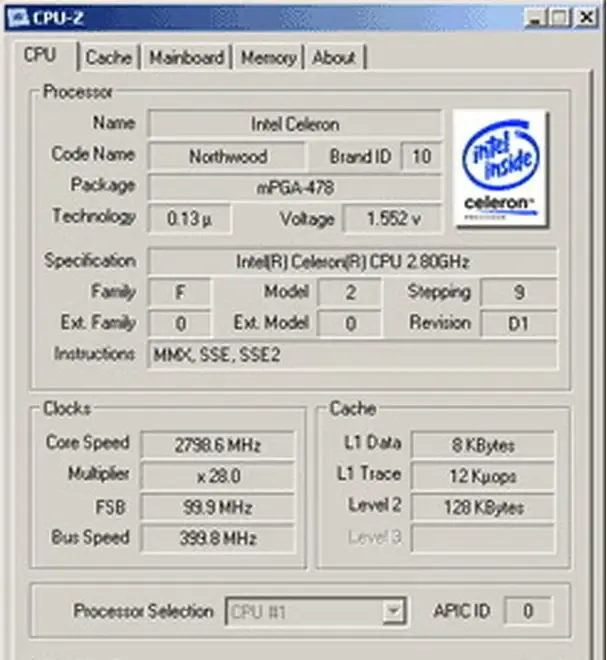607x660 pixels.
Task: Click the CPU-Z title bar app icon
Action: (18, 18)
